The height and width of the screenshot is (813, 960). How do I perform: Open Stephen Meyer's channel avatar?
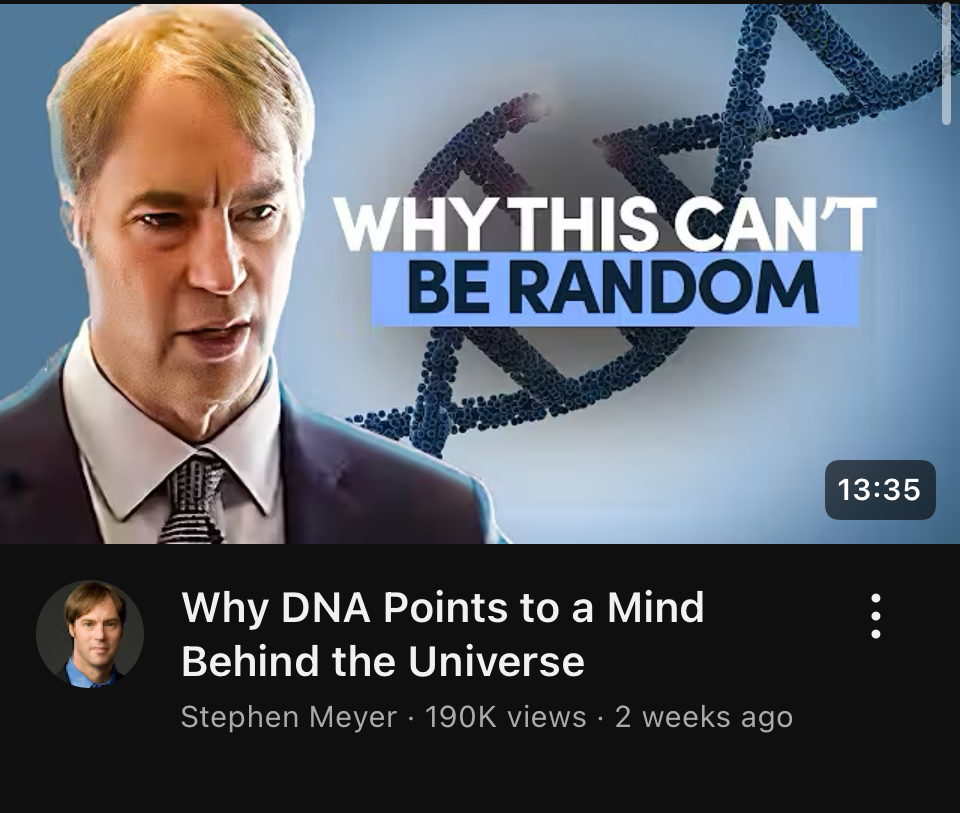(90, 634)
